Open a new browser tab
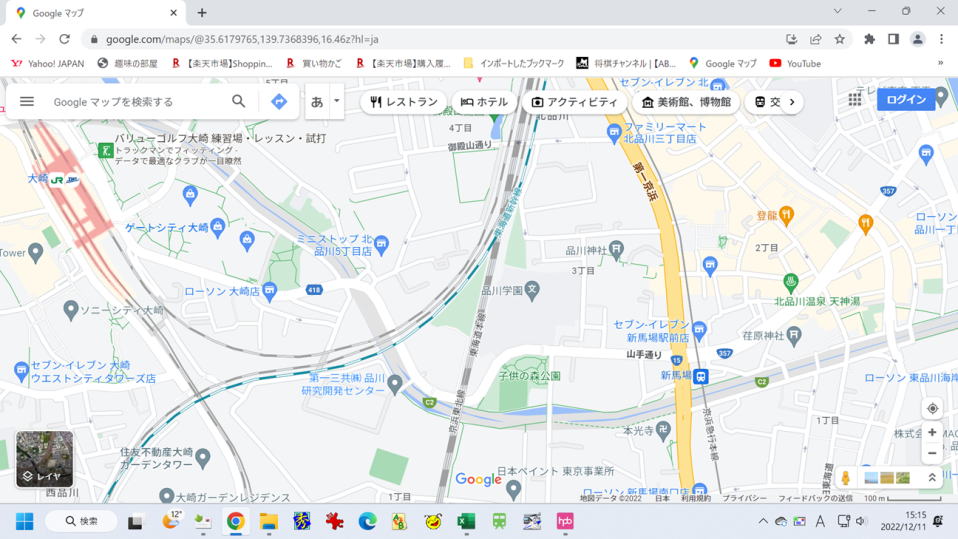Screen dimensions: 958x539 pos(202,12)
